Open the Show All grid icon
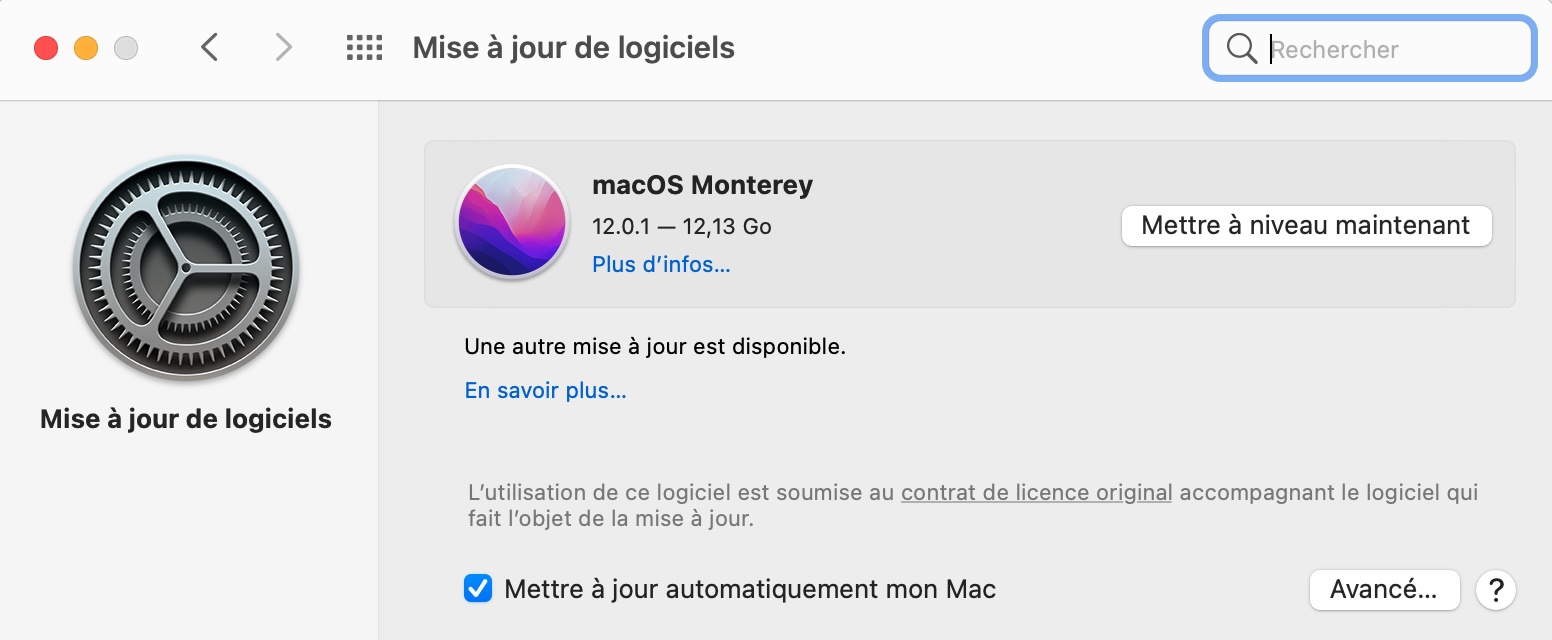Viewport: 1552px width, 640px height. [364, 47]
